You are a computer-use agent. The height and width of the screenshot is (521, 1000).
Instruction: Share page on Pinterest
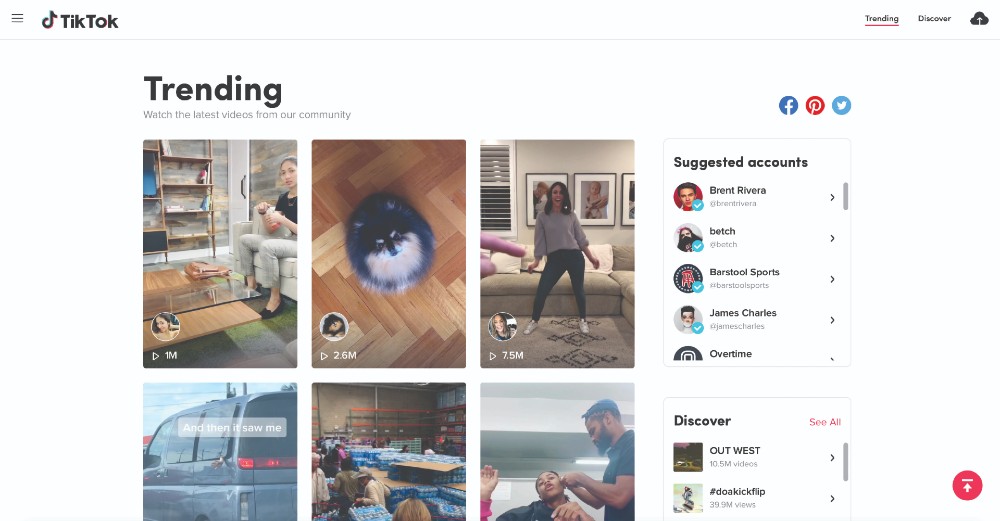point(815,105)
